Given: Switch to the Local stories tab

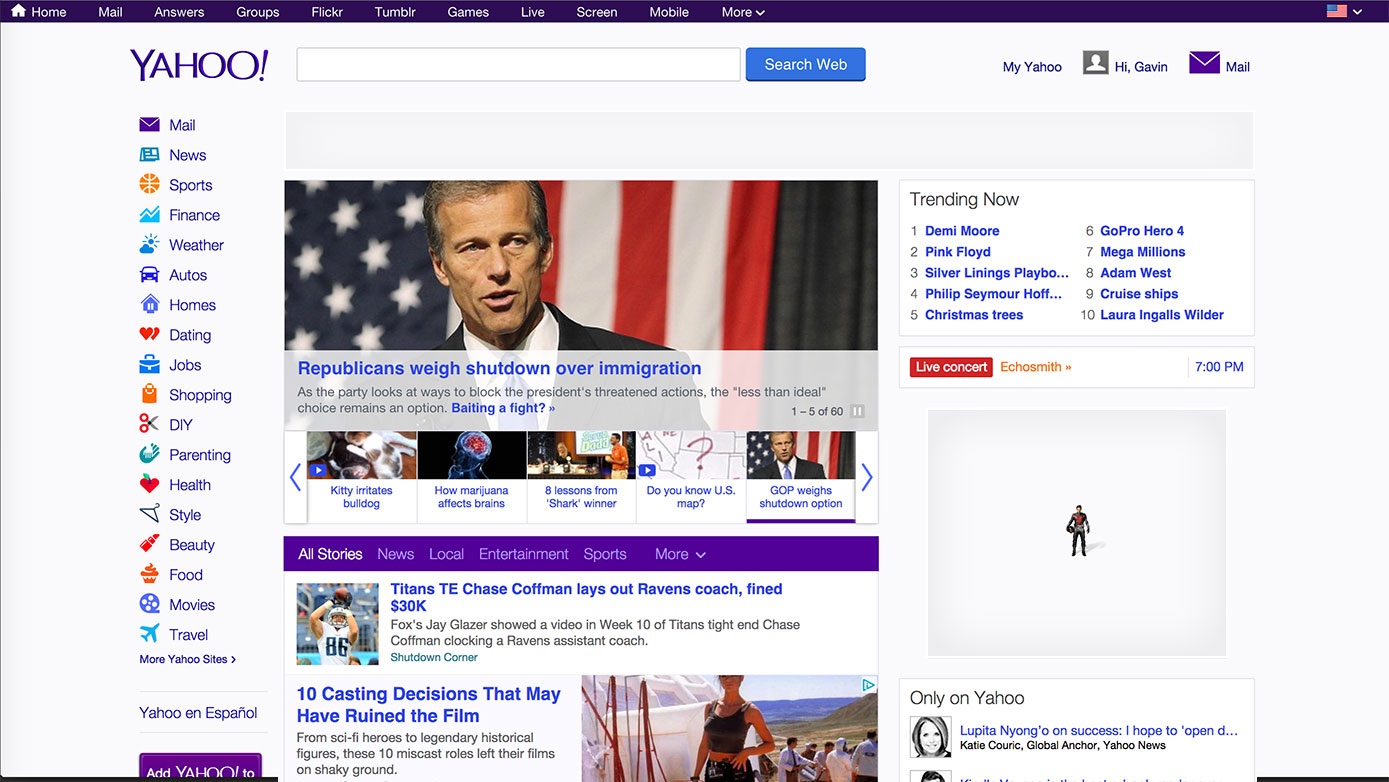Looking at the screenshot, I should click(447, 554).
